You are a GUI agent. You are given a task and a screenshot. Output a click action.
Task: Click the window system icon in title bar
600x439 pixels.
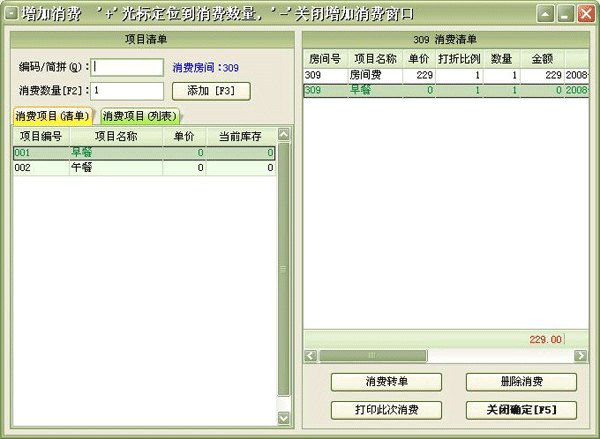coord(12,14)
